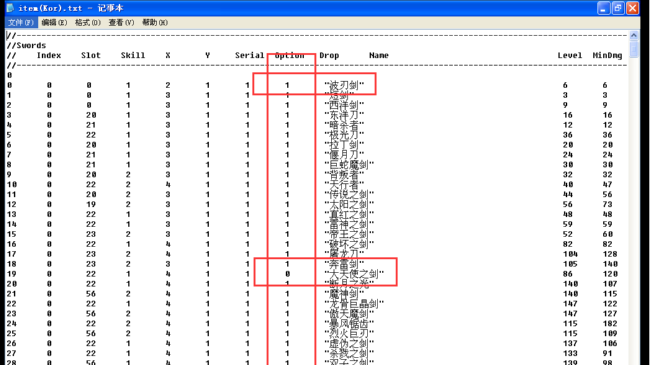
Task: Click the Index column header text
Action: tap(49, 55)
